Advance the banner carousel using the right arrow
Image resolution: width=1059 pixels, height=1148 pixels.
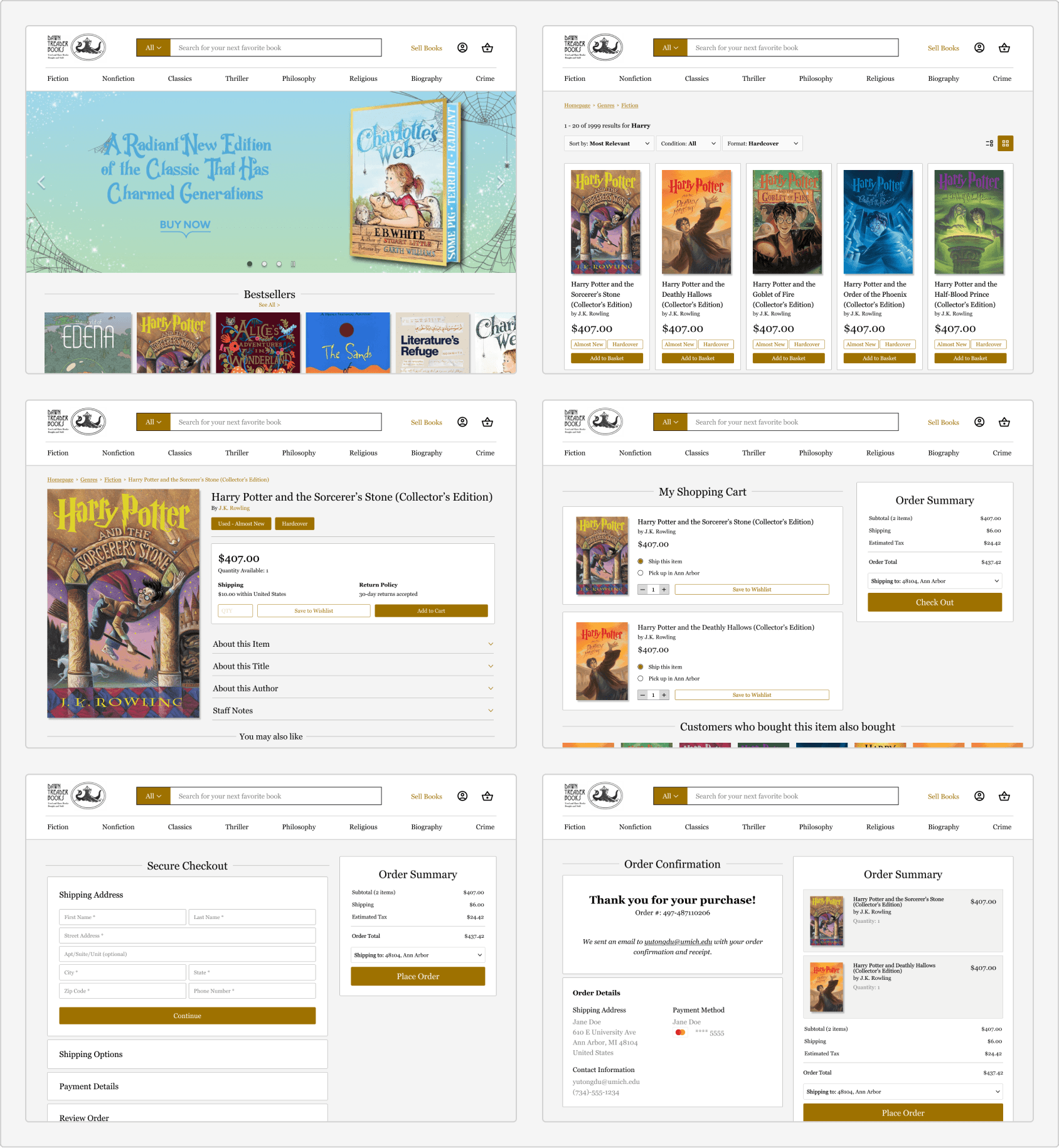501,183
